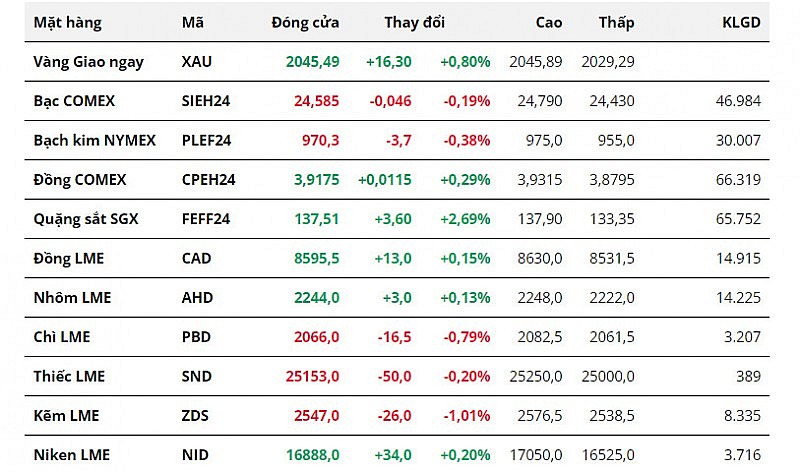Click the closing price 2045,49

(312, 62)
